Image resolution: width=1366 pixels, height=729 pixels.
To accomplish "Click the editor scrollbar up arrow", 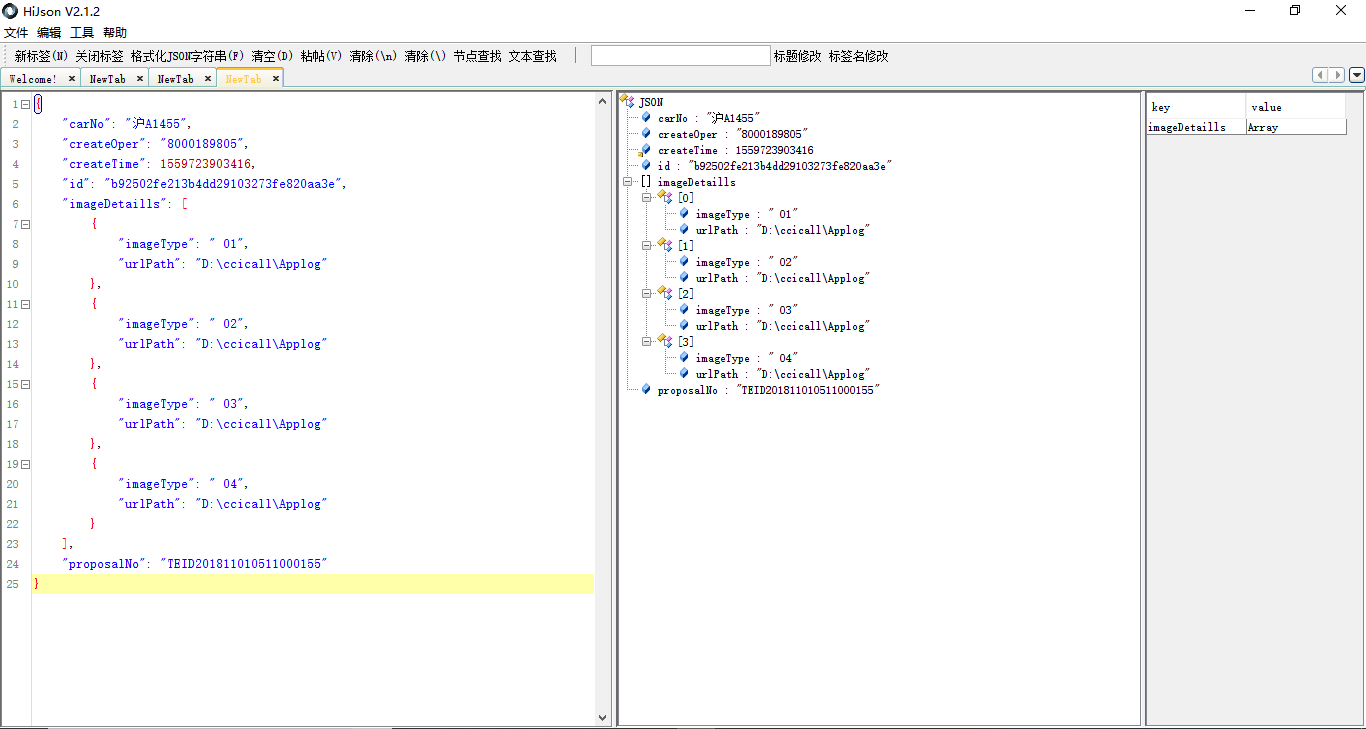I will (x=602, y=102).
